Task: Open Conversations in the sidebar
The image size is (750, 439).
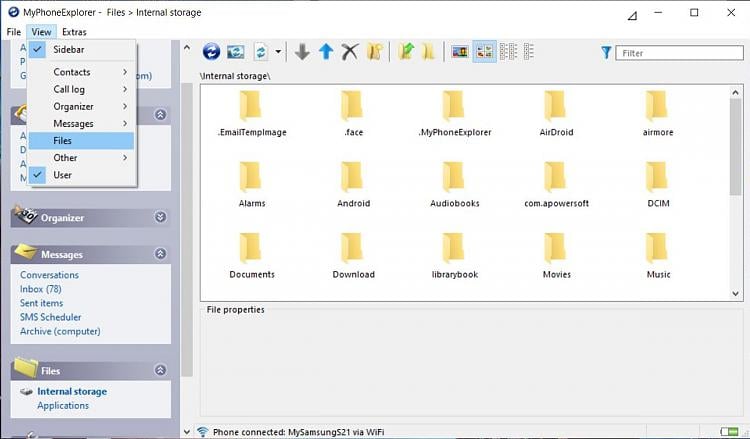Action: (49, 275)
